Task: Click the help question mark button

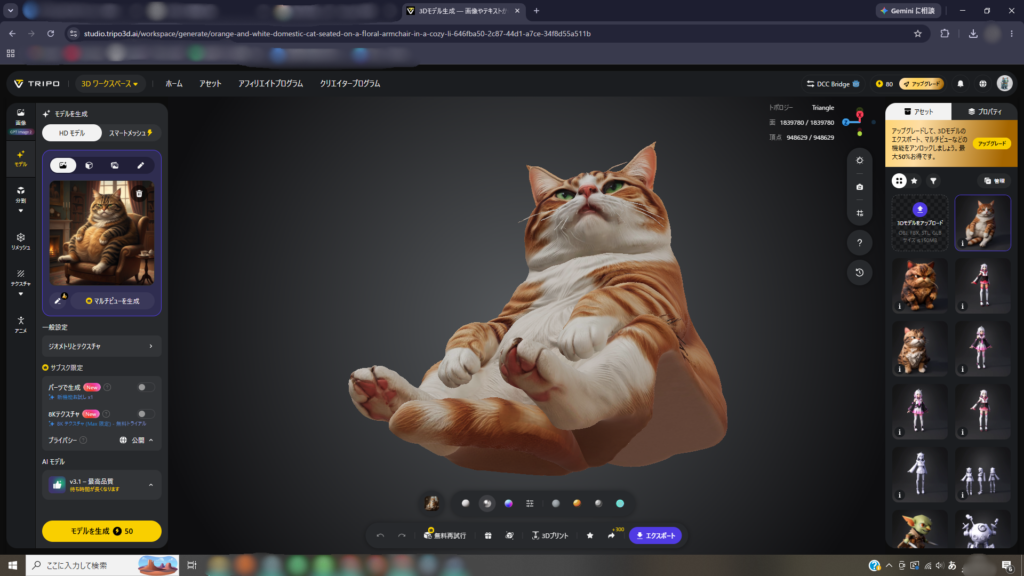Action: [859, 243]
